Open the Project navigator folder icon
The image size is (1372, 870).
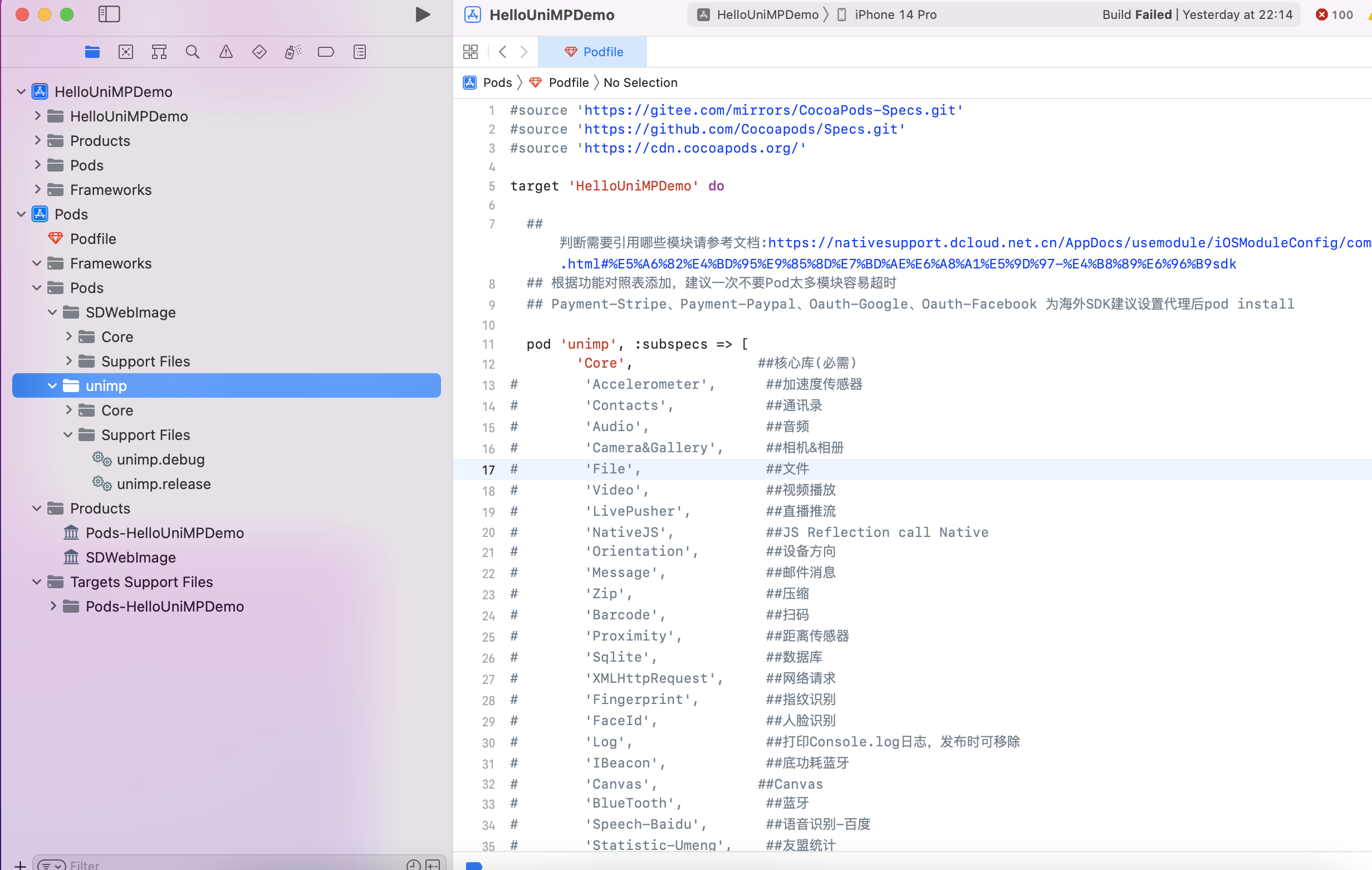tap(92, 52)
